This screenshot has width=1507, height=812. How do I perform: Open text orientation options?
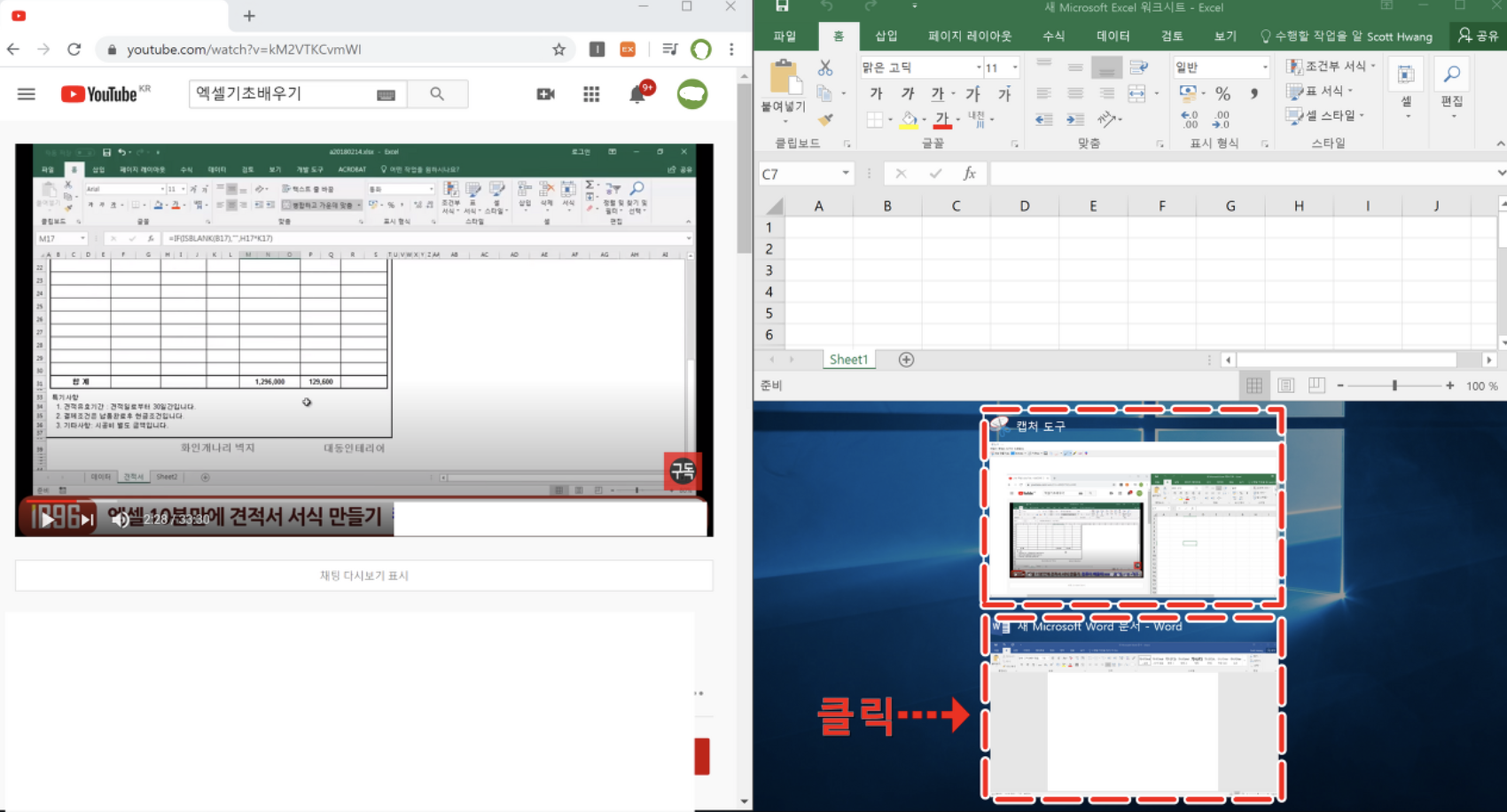tap(1107, 119)
